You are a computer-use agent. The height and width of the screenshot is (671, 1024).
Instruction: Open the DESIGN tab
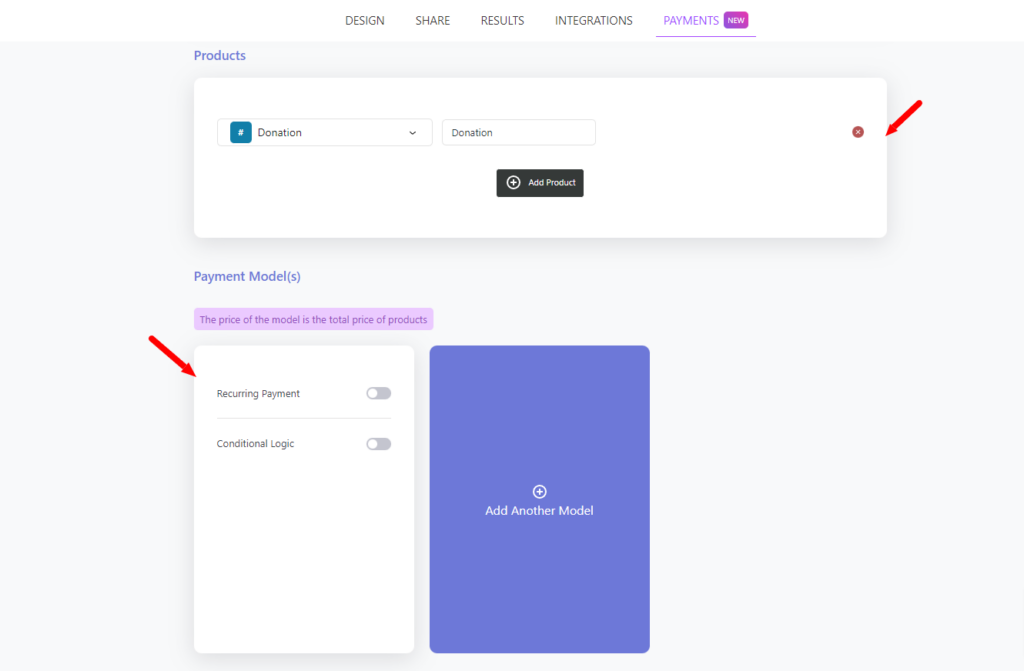pyautogui.click(x=364, y=21)
